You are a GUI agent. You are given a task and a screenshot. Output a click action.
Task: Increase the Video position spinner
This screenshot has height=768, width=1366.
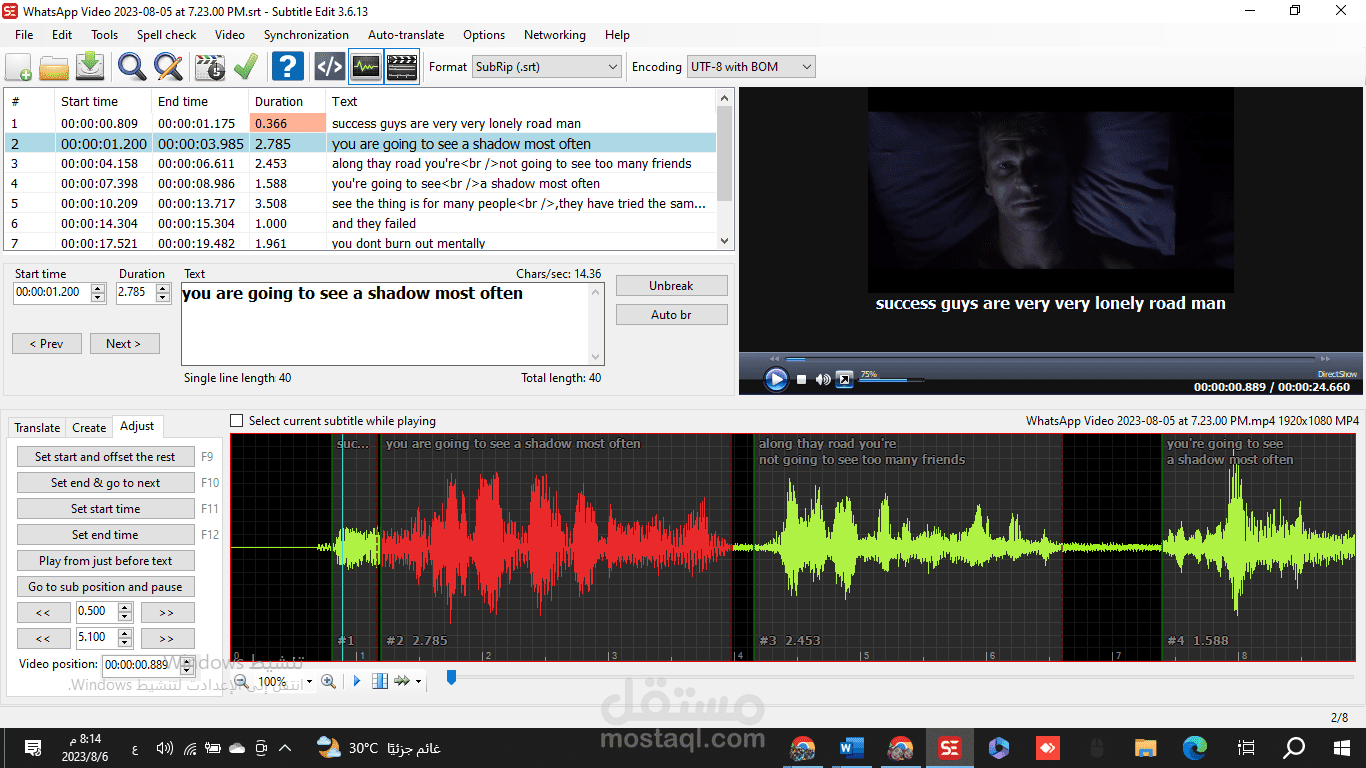(185, 659)
